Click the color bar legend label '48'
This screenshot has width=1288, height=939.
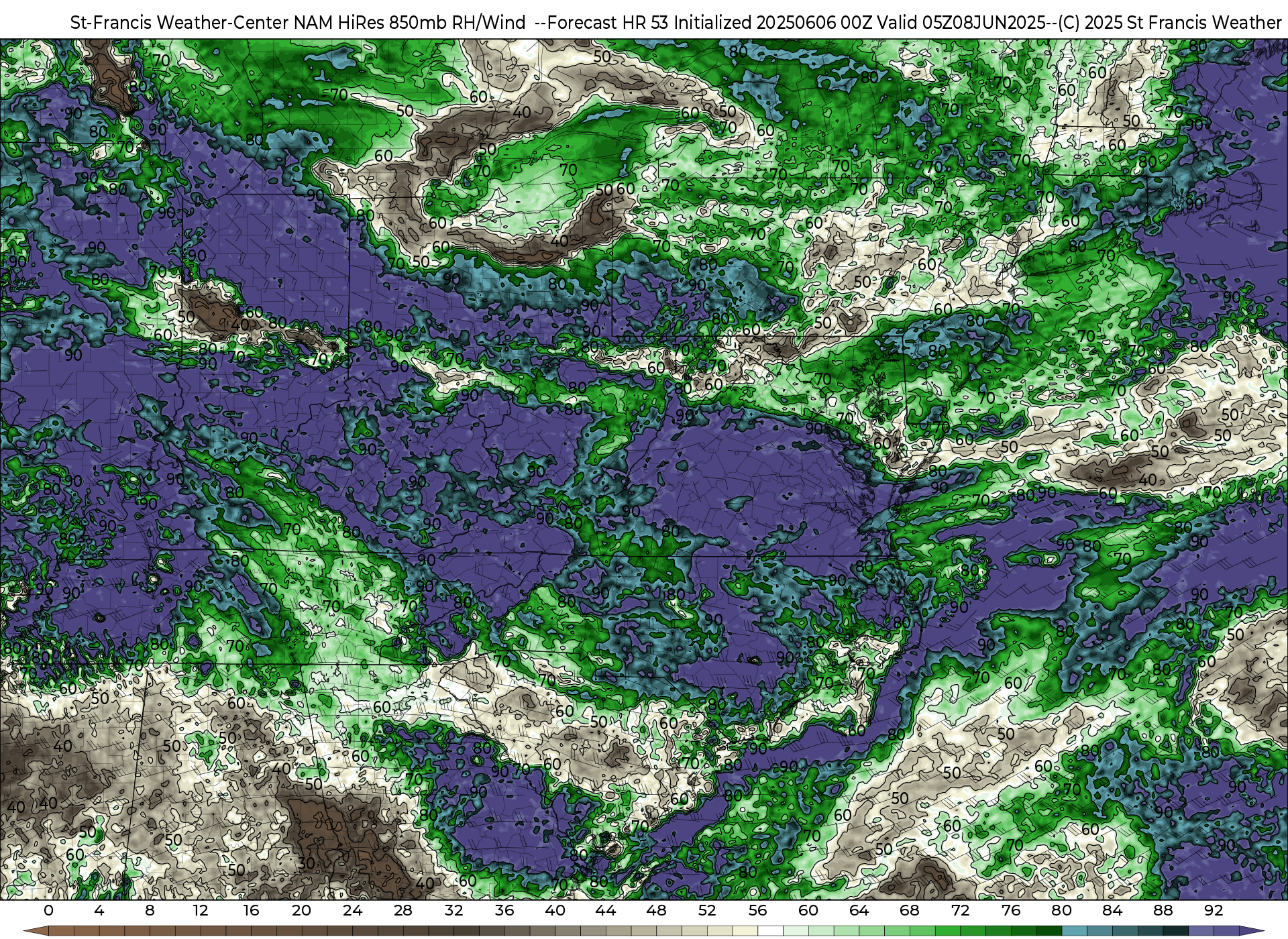point(657,910)
